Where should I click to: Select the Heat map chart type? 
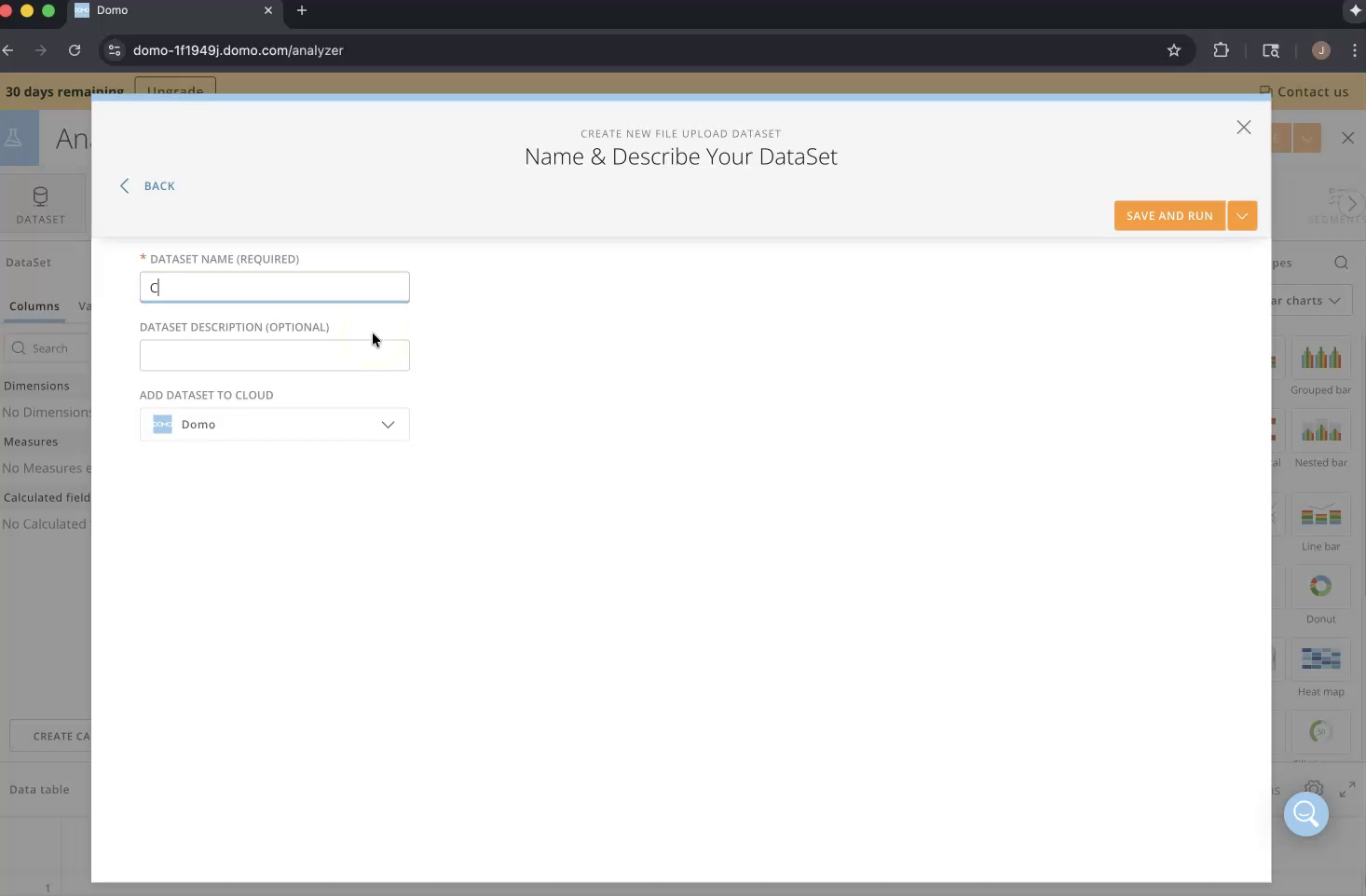1320,668
